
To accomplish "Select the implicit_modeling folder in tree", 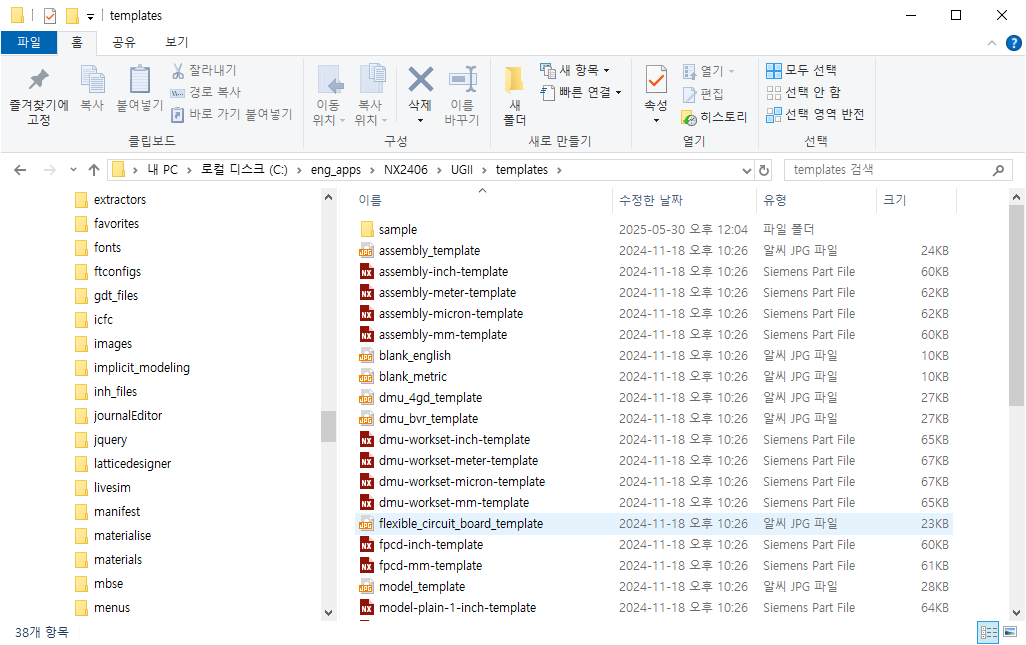I will (141, 368).
